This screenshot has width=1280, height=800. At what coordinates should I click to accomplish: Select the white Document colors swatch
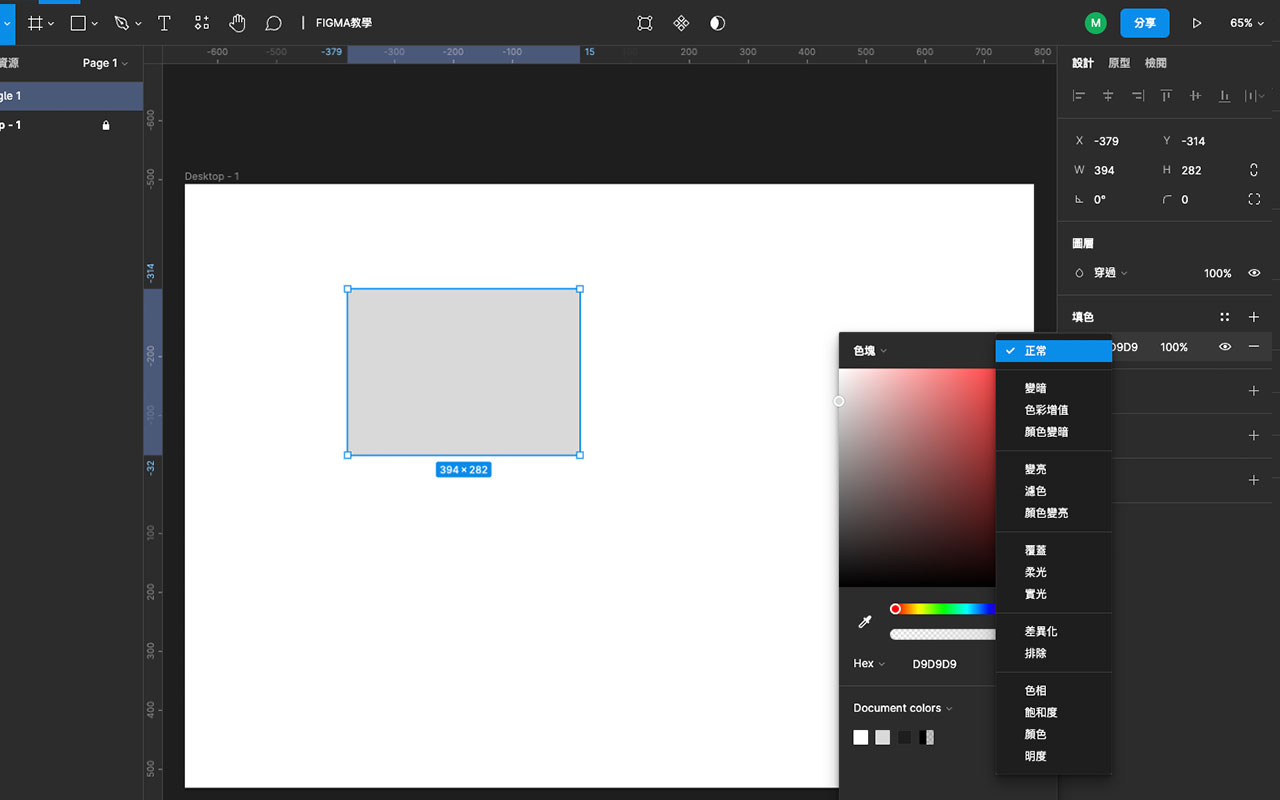(861, 737)
